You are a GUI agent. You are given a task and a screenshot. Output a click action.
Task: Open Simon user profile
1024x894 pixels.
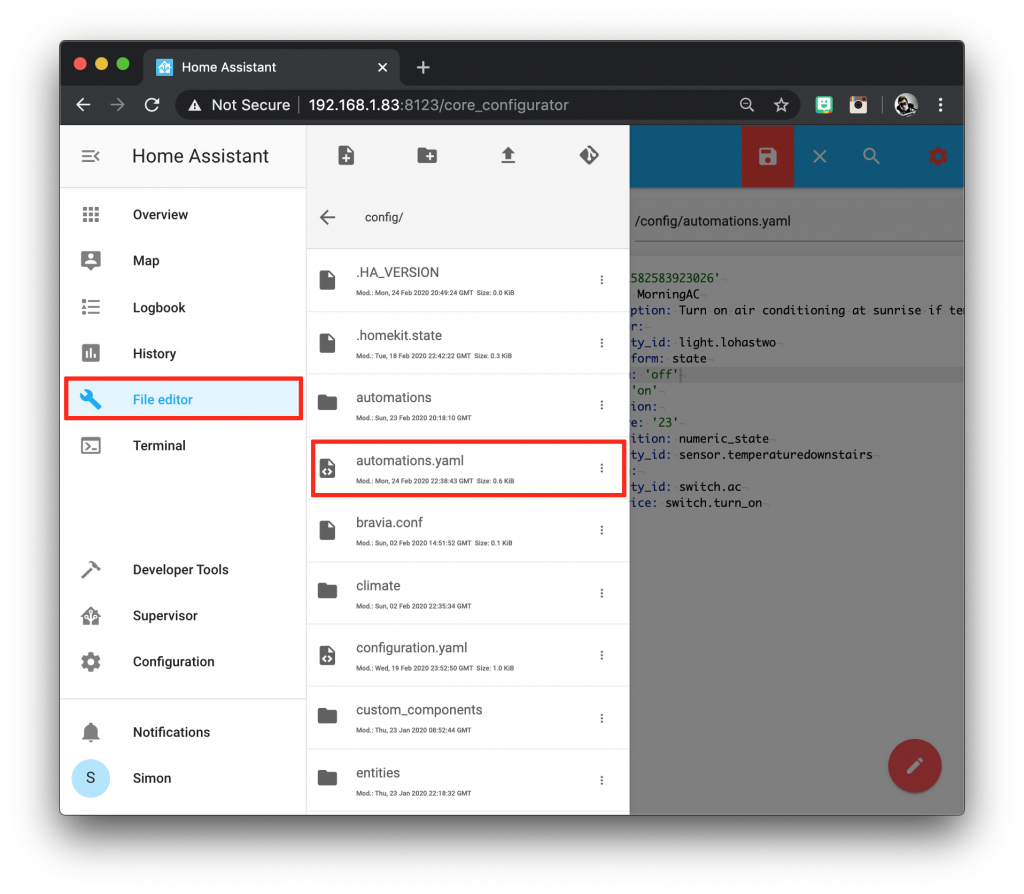(183, 778)
